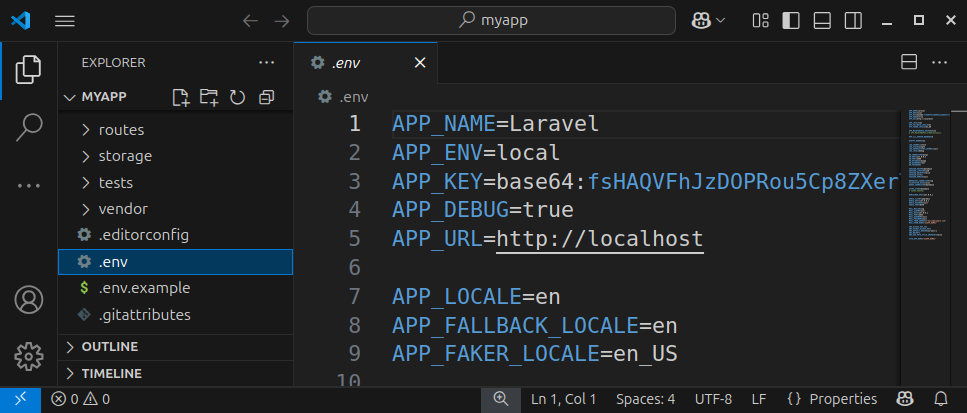Image resolution: width=967 pixels, height=413 pixels.
Task: Expand the OUTLINE section
Action: (175, 347)
